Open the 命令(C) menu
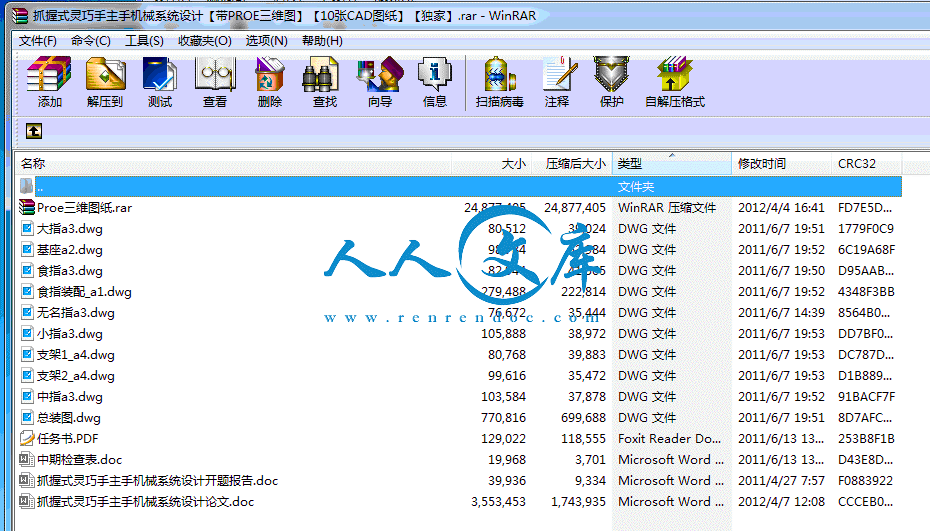 tap(90, 40)
